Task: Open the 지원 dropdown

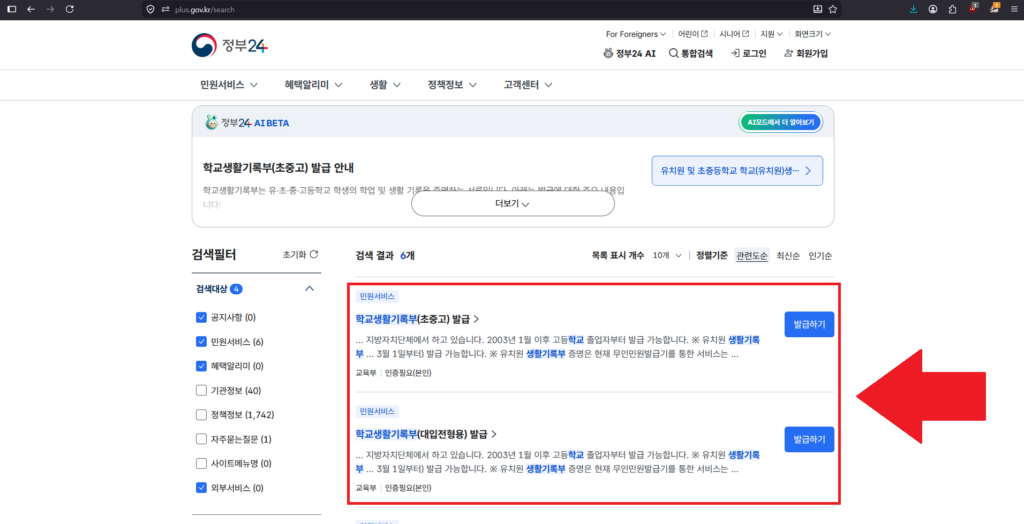Action: (x=771, y=34)
